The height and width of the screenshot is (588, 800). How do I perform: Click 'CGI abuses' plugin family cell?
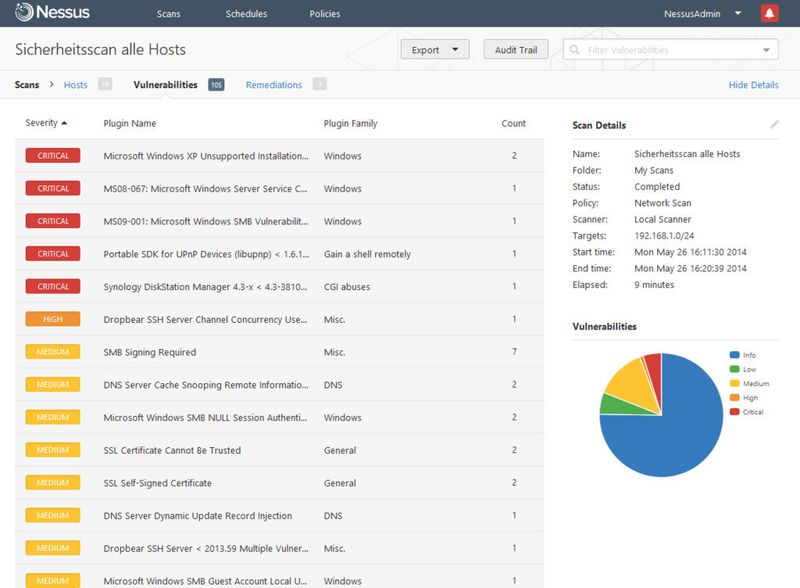[347, 287]
